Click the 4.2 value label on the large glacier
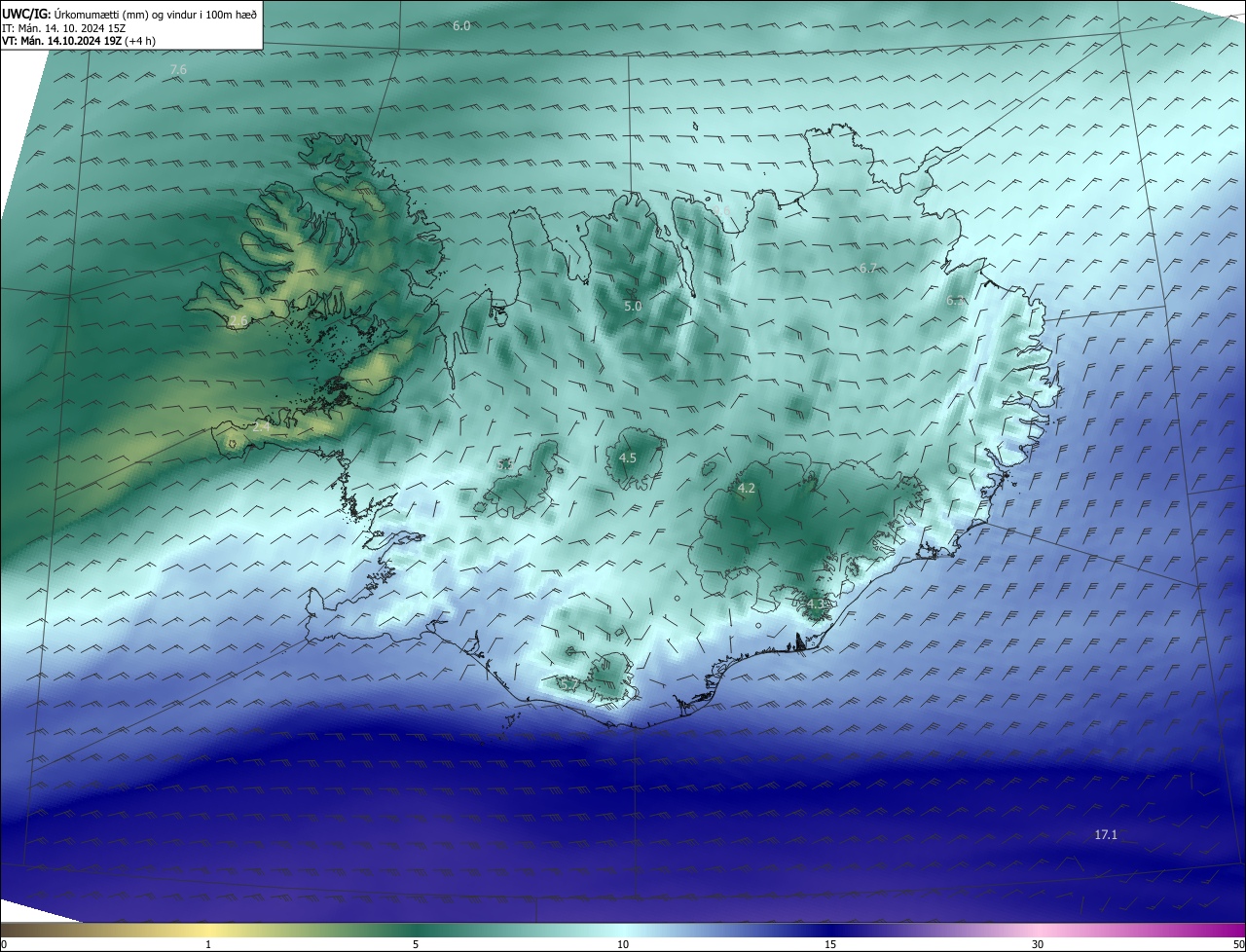Viewport: 1246px width, 952px height. click(747, 488)
